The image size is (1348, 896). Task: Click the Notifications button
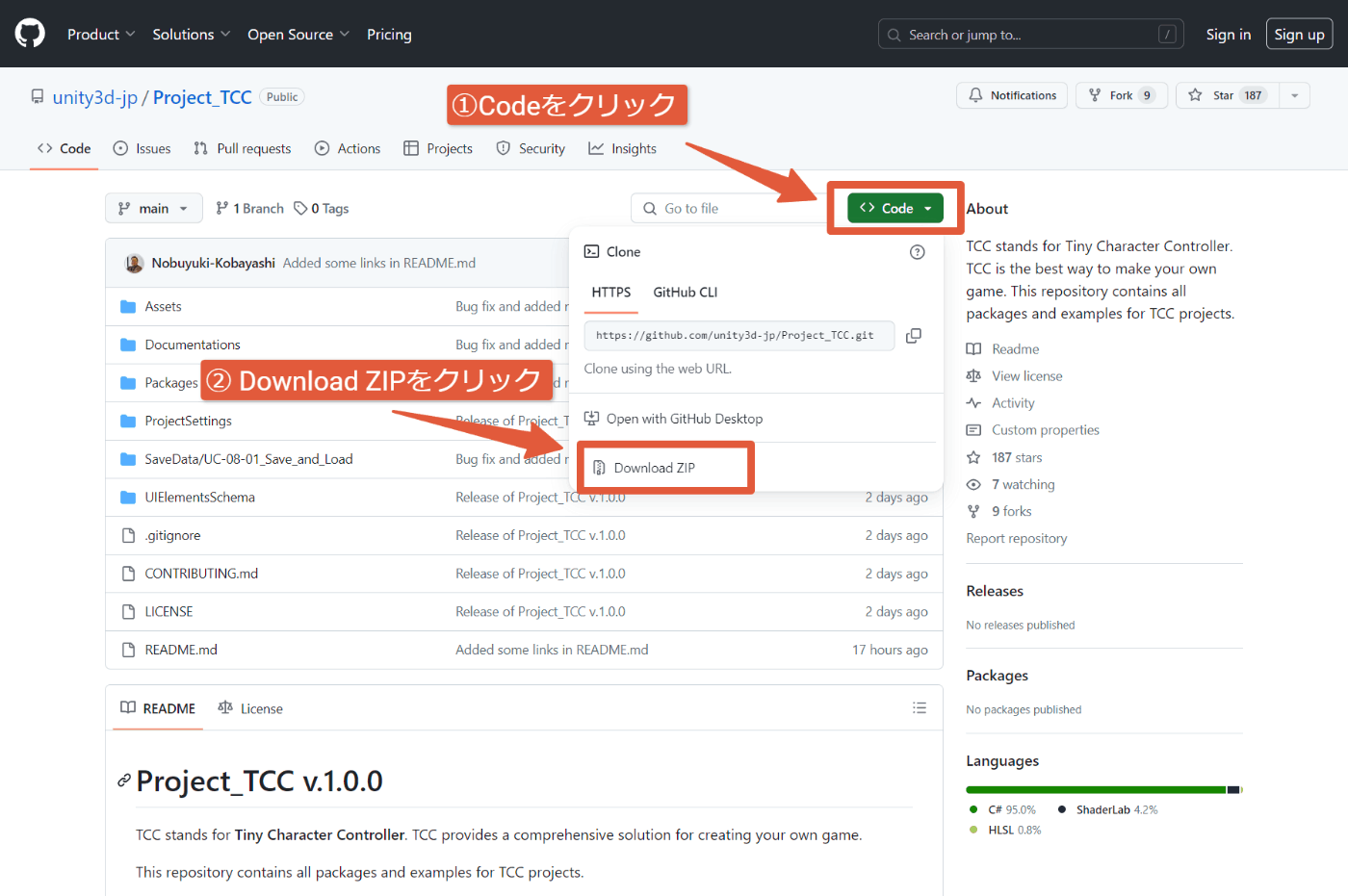1012,95
